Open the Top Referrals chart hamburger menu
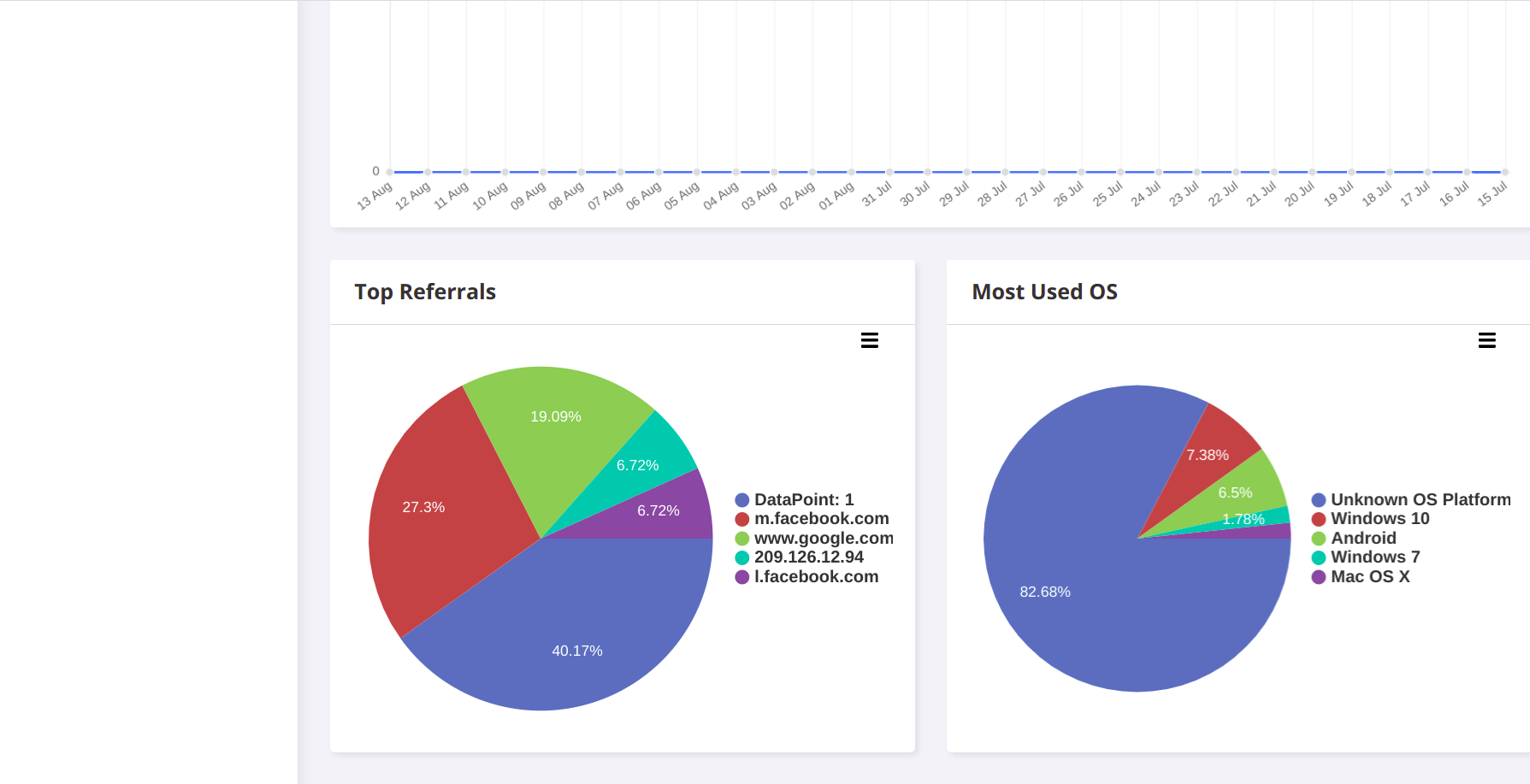The image size is (1530, 784). 870,340
